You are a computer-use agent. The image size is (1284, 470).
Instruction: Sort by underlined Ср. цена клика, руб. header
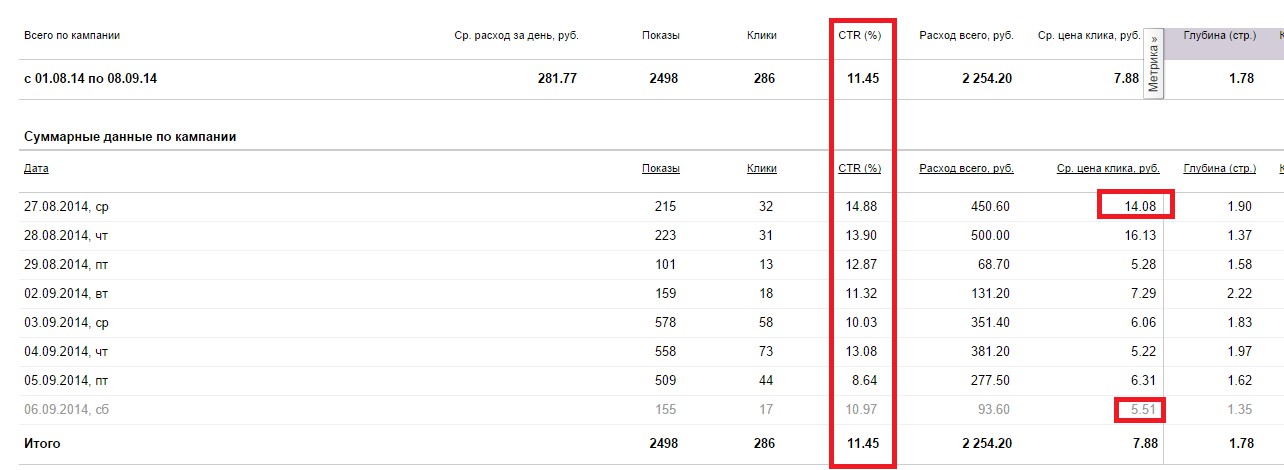tap(1108, 169)
